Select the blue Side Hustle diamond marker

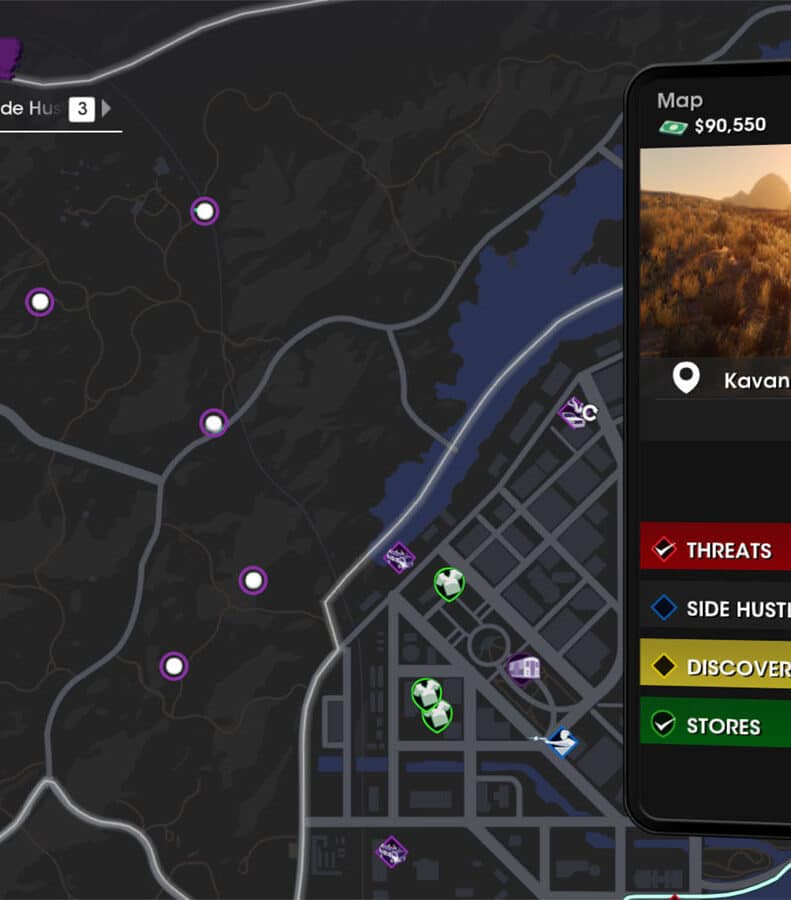[x=562, y=742]
